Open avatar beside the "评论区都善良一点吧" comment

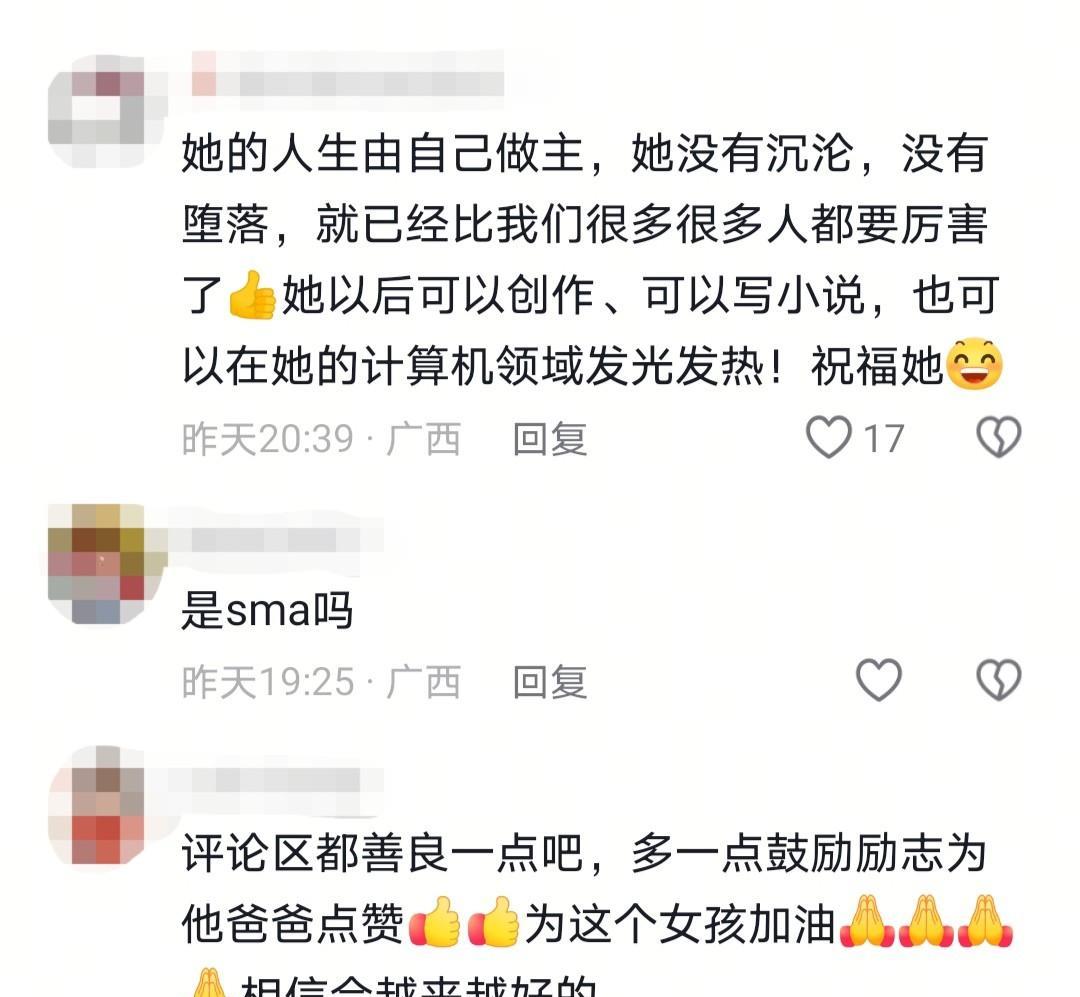[x=108, y=805]
